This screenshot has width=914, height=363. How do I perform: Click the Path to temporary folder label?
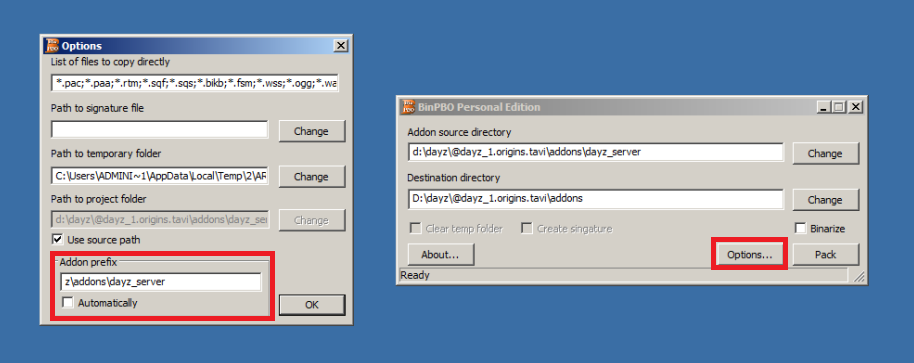coord(106,154)
